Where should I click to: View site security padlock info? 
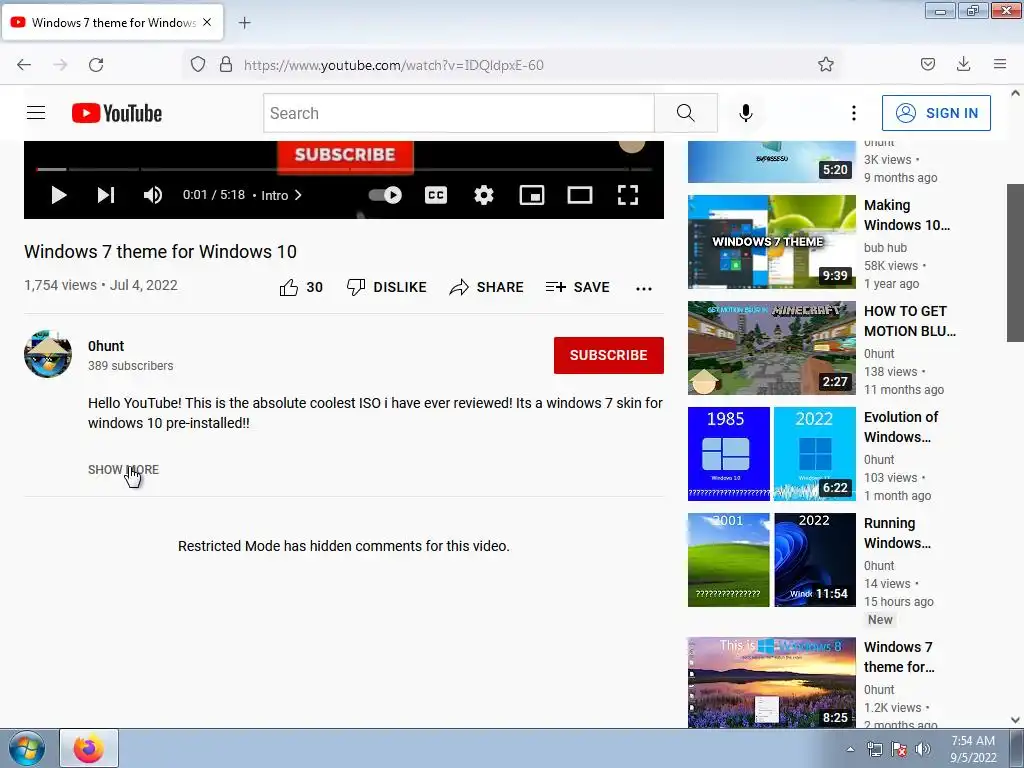[x=226, y=64]
